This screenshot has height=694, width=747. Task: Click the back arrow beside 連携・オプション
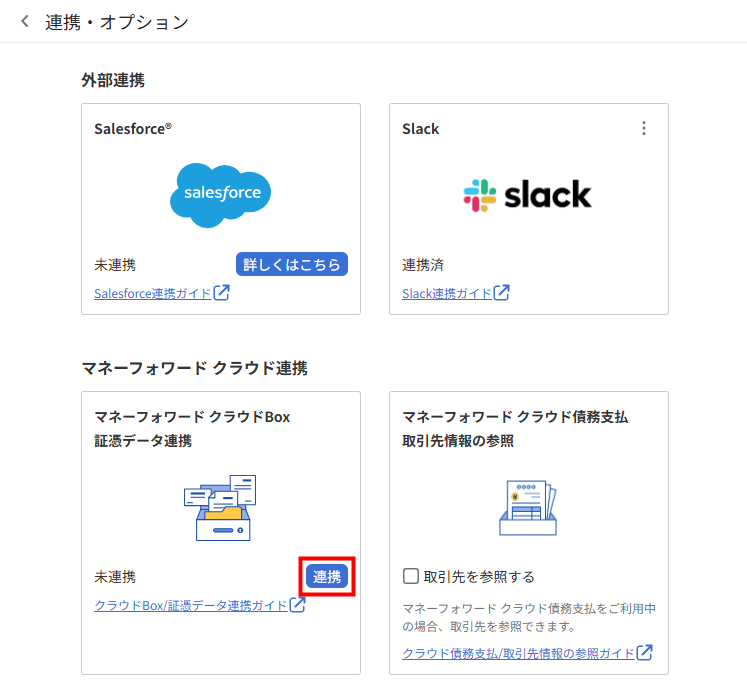click(25, 22)
